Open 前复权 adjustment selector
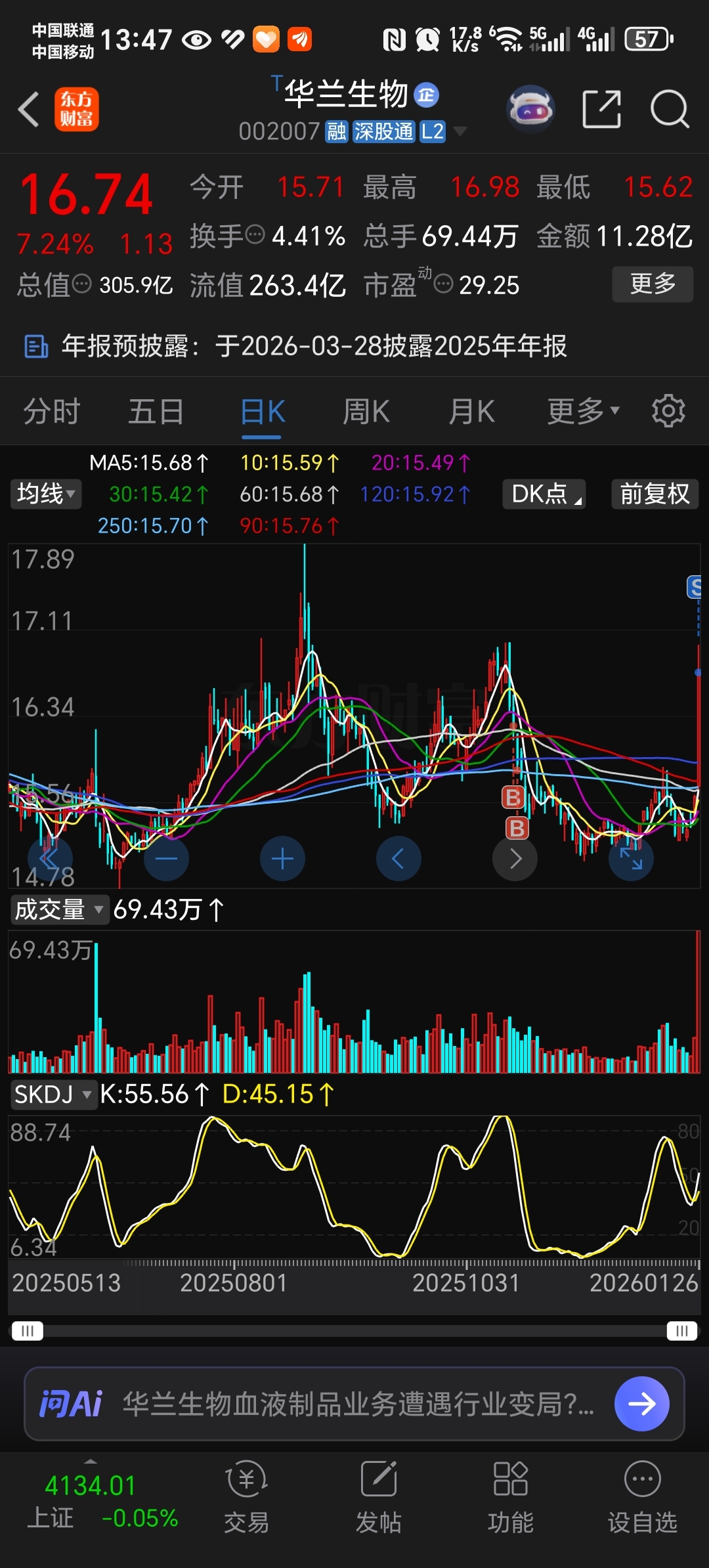The image size is (709, 1568). 655,494
